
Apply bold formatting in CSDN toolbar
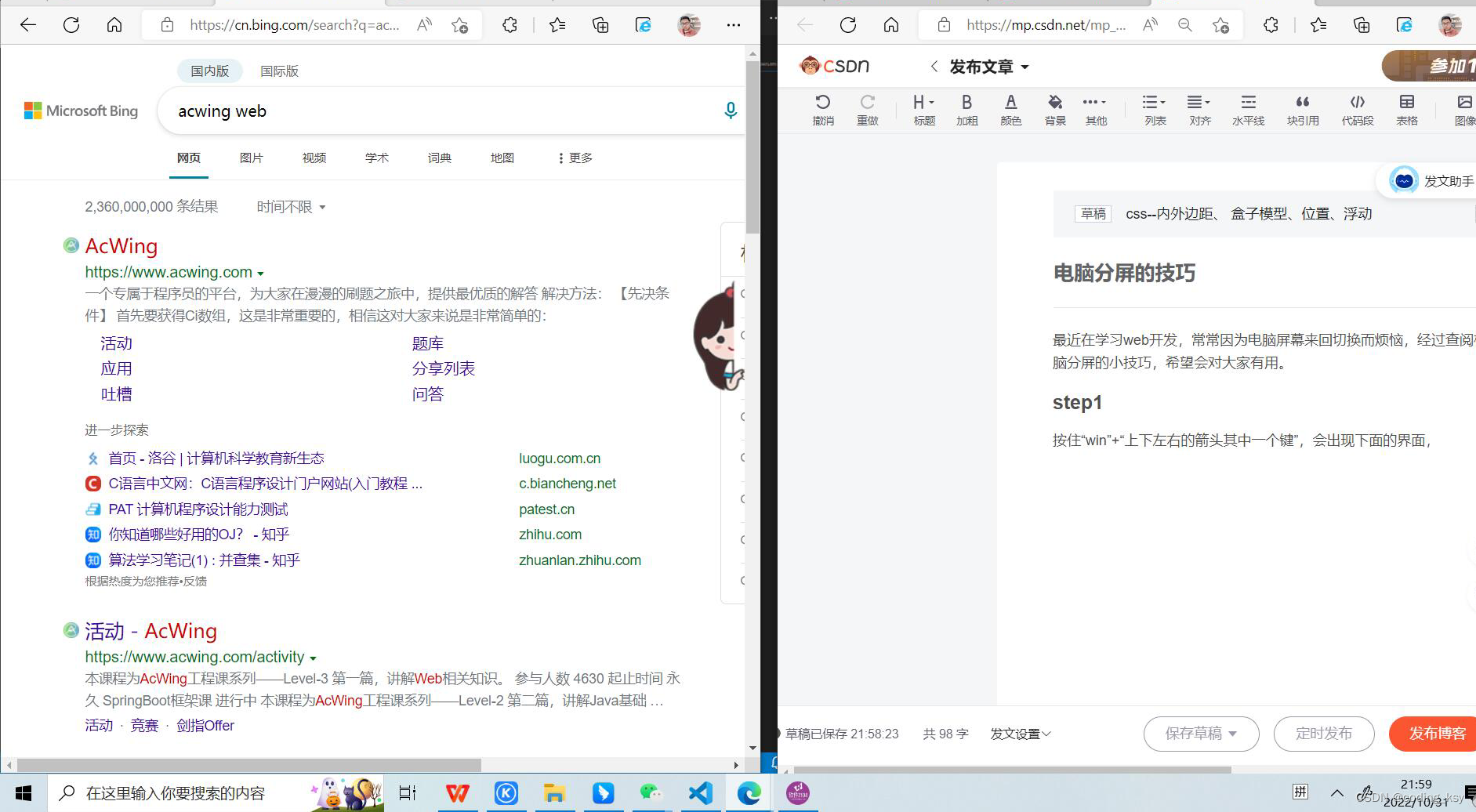pos(966,110)
